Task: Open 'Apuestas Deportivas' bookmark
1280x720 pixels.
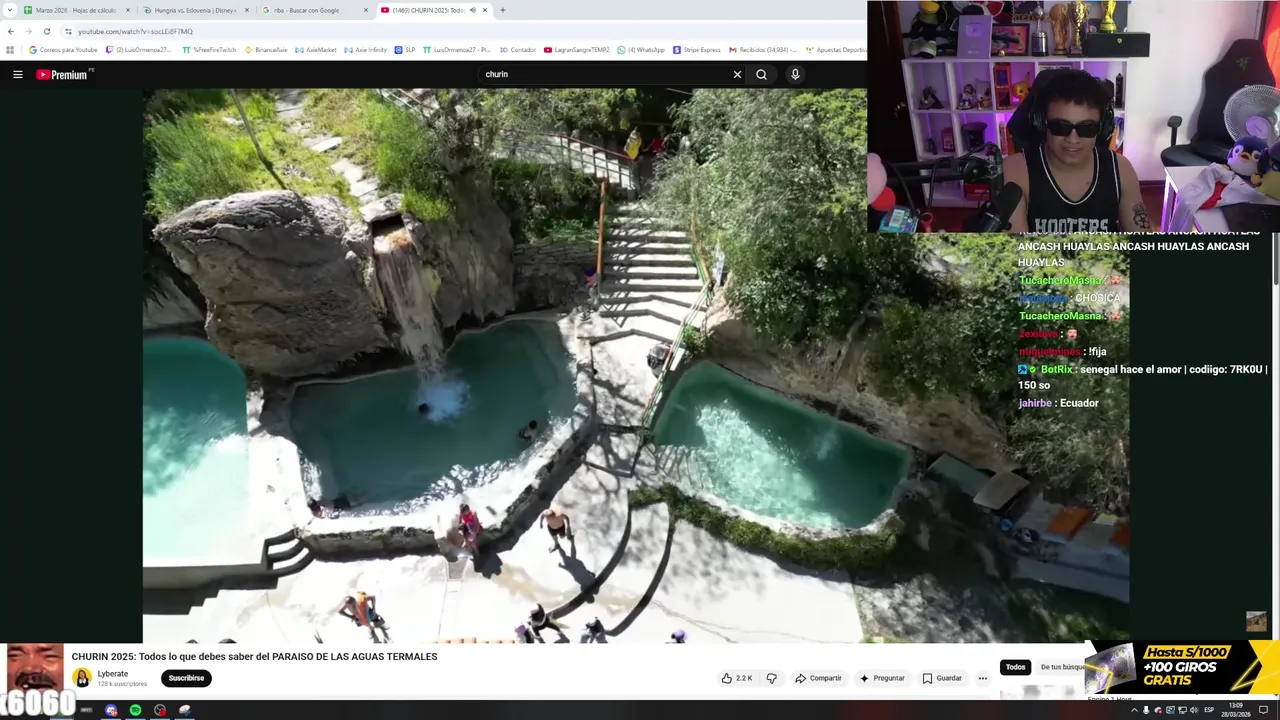Action: pos(836,50)
